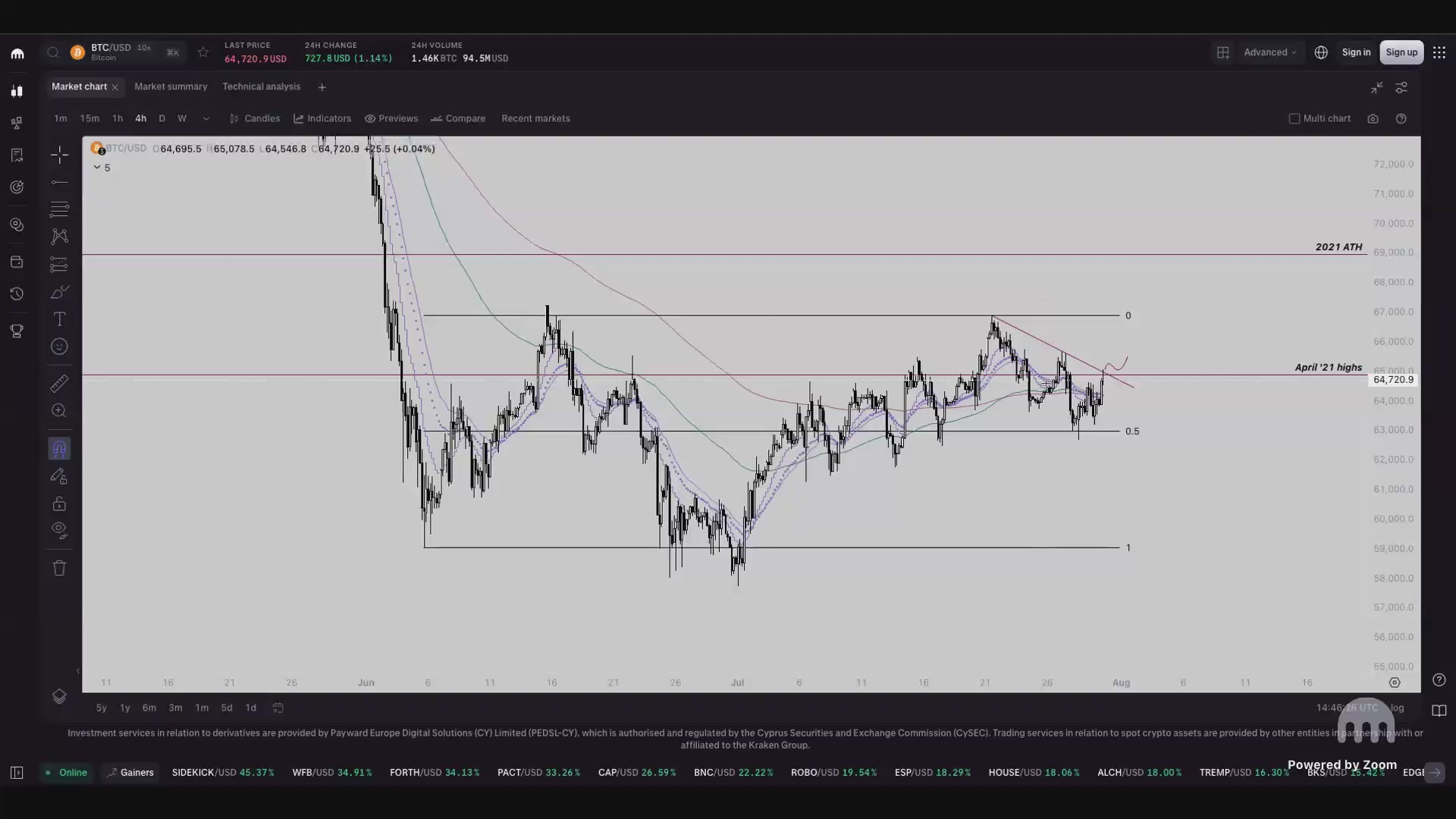Click the Sign in link

1356,52
